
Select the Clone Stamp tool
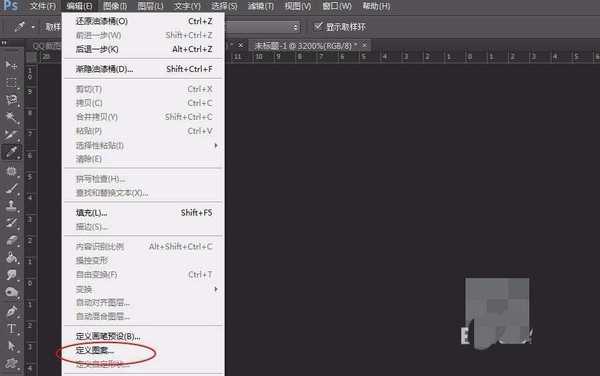click(x=11, y=205)
